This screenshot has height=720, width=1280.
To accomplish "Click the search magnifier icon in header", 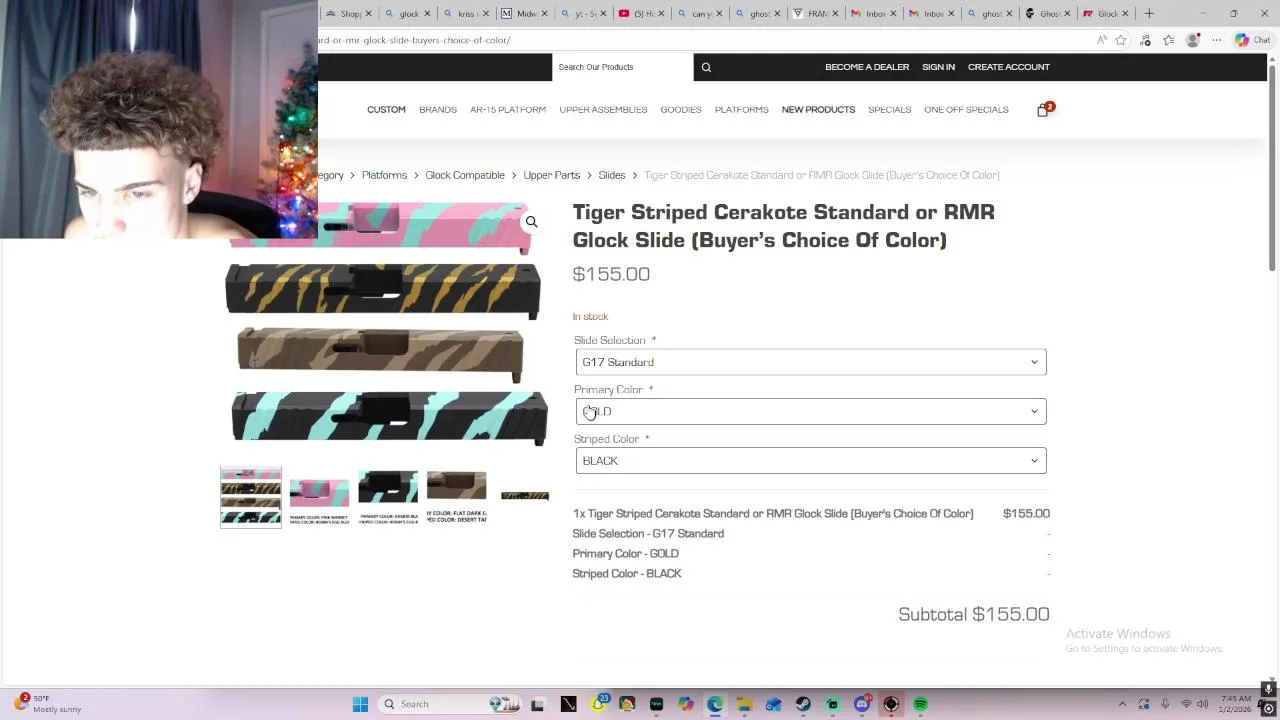I will pos(706,67).
